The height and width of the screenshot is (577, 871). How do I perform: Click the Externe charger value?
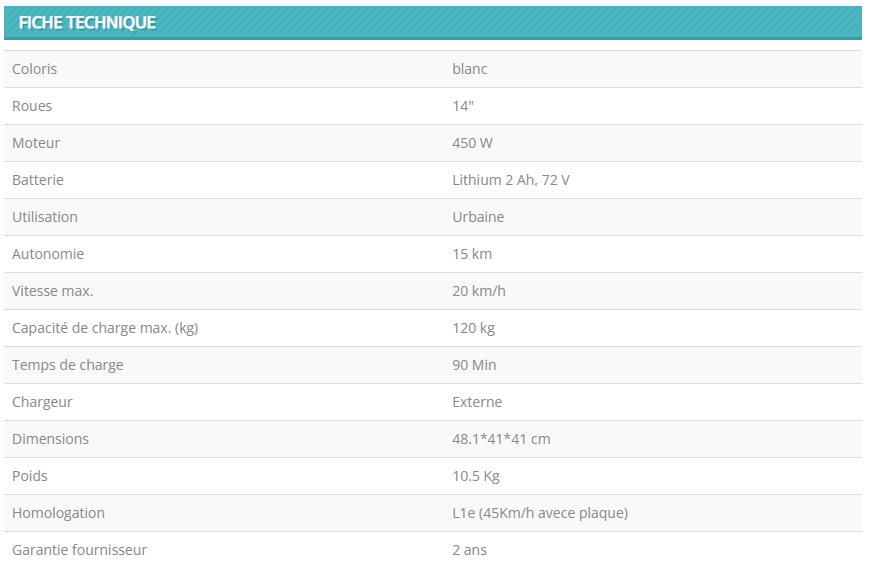477,402
